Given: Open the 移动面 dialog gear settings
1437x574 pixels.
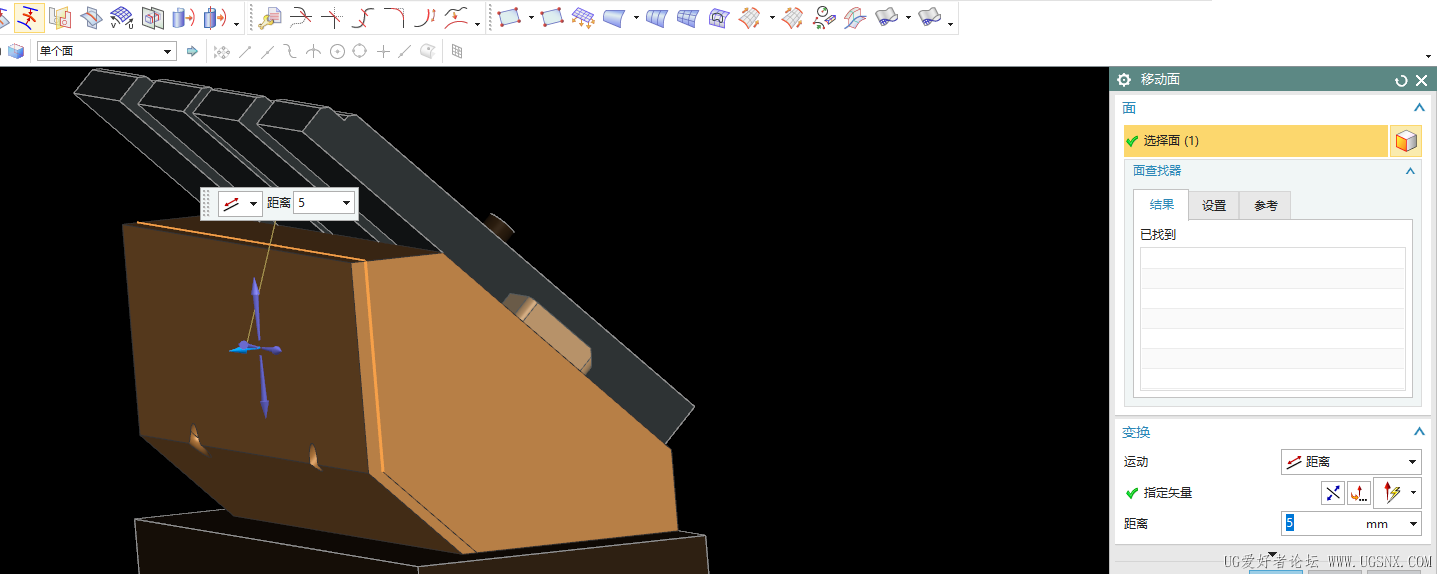Looking at the screenshot, I should click(x=1124, y=80).
